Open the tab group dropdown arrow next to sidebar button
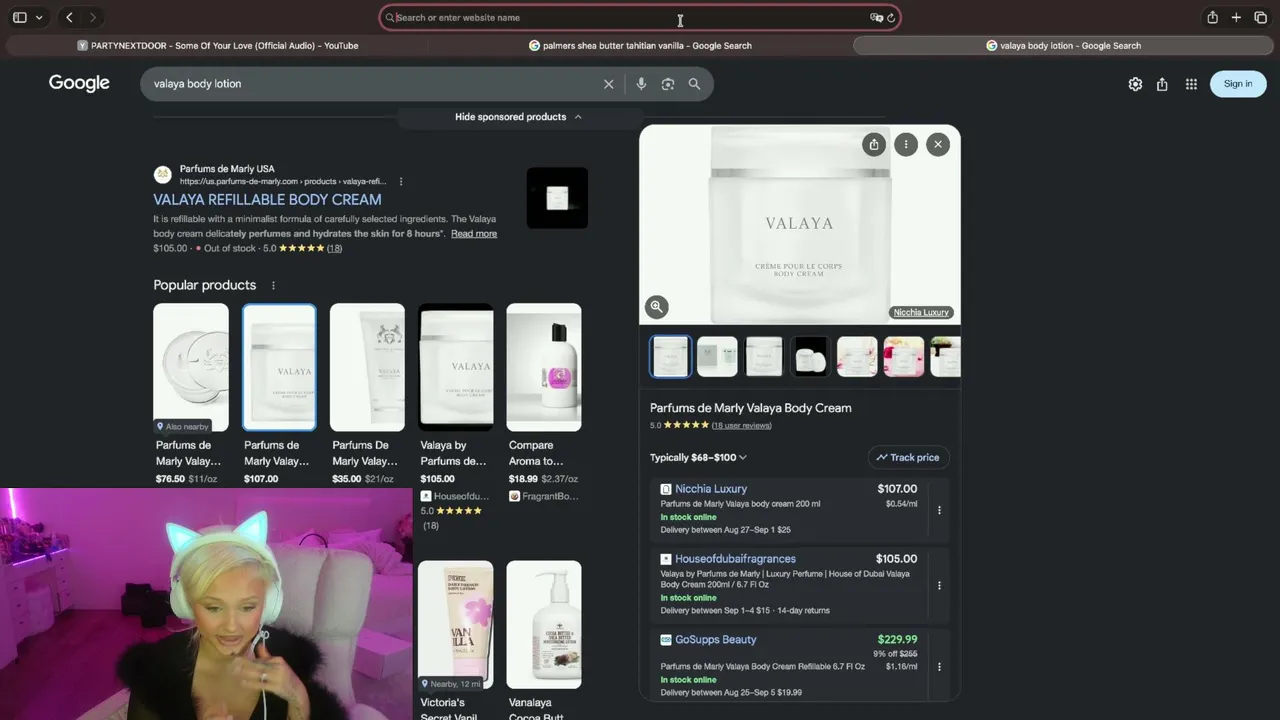 tap(39, 17)
